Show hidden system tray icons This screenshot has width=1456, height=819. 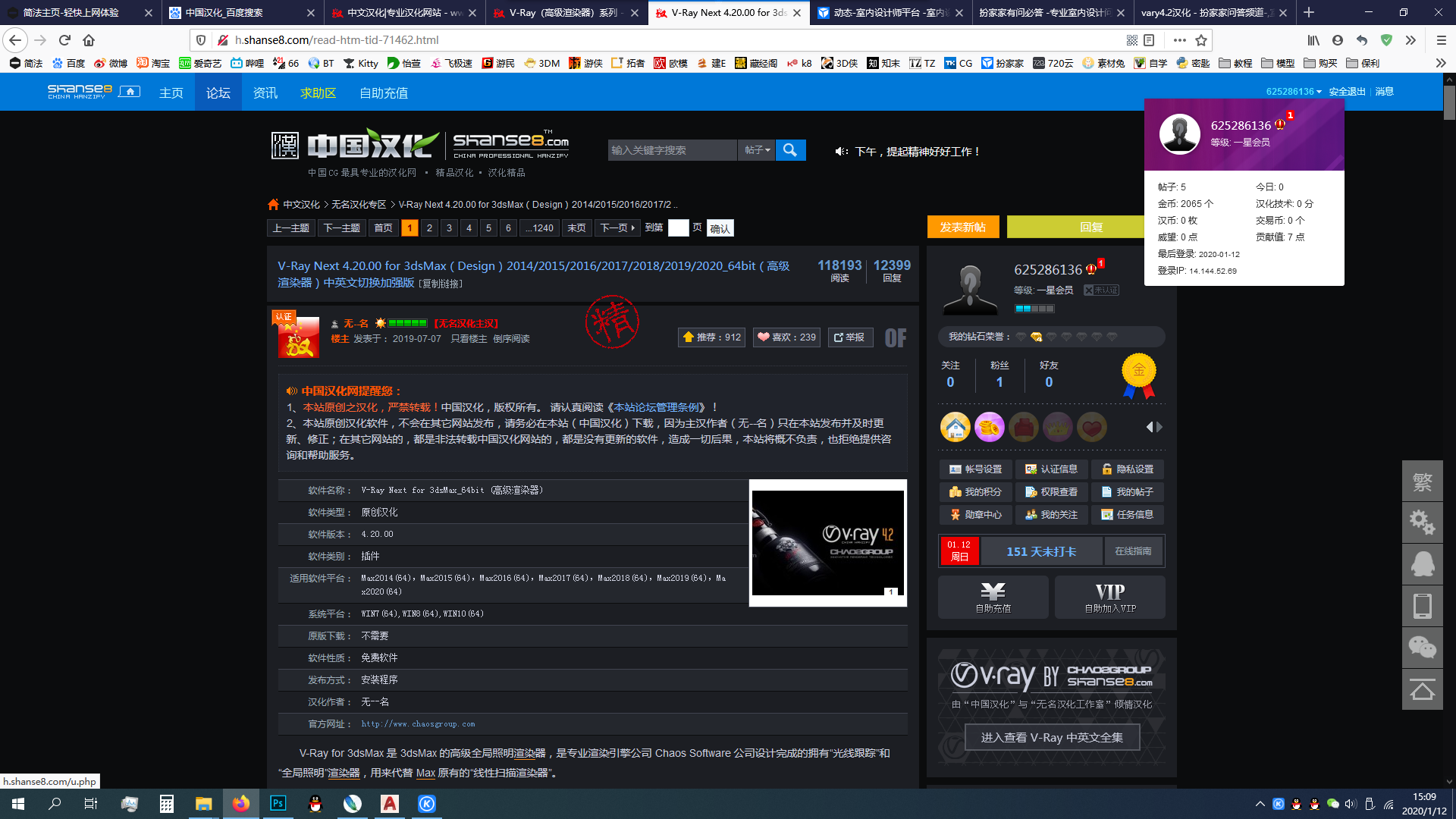[x=1260, y=804]
